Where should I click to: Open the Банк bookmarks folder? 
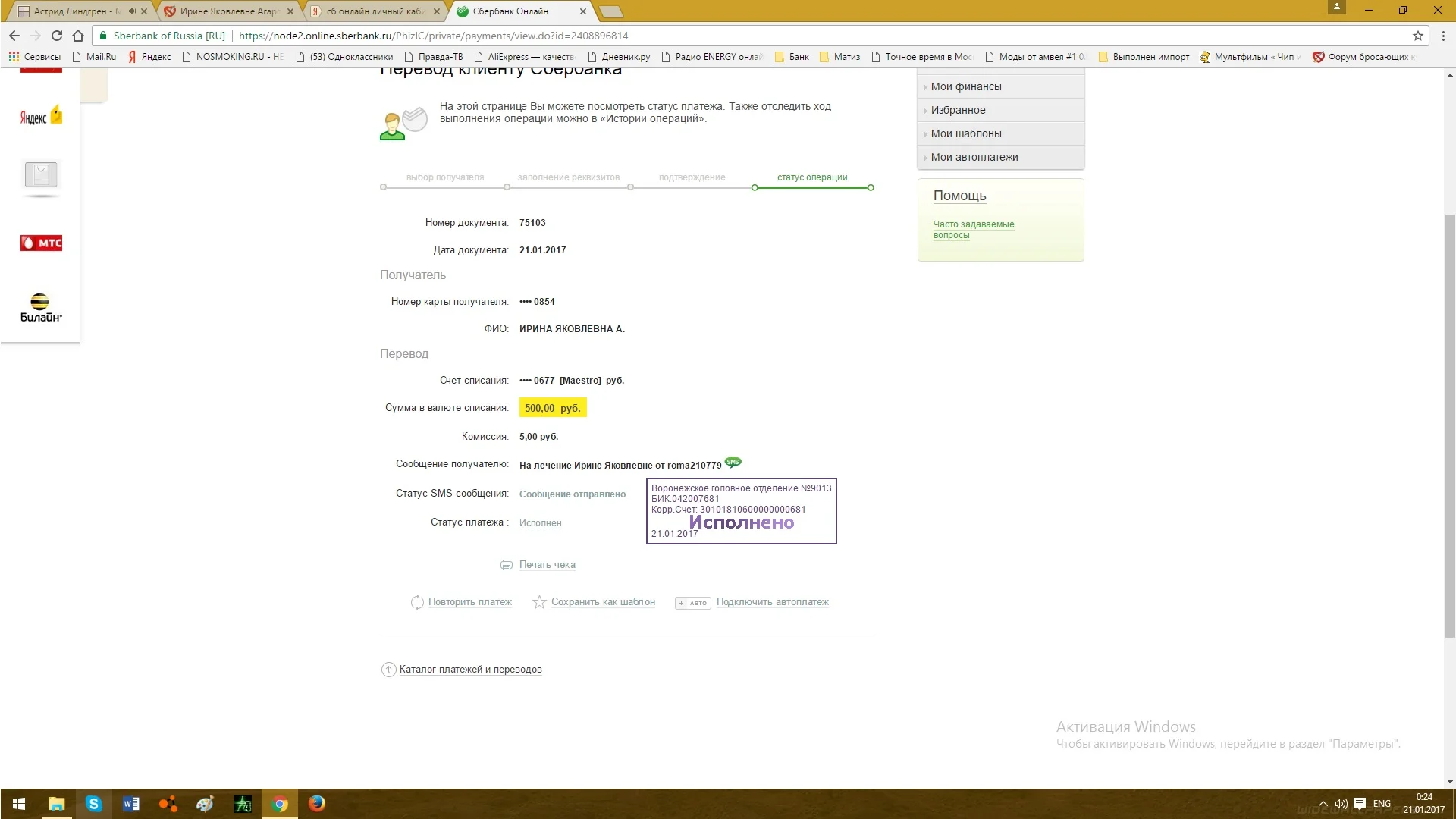pyautogui.click(x=792, y=56)
